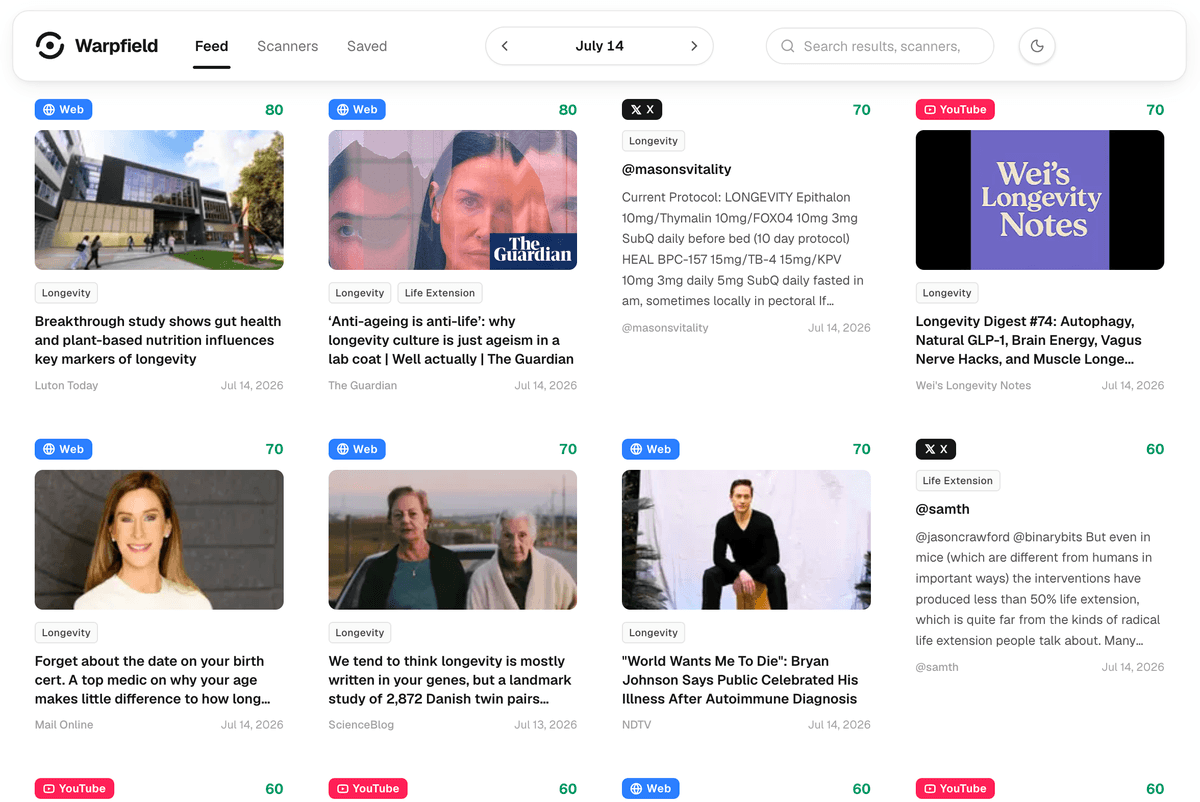Screen dimensions: 1200x802
Task: Click the 'Mail Online' source name
Action: click(x=64, y=725)
